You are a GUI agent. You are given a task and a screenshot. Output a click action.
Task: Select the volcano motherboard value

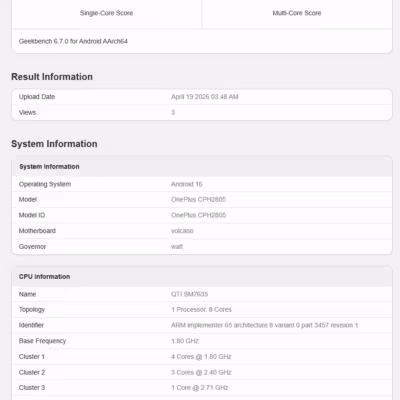(x=182, y=231)
